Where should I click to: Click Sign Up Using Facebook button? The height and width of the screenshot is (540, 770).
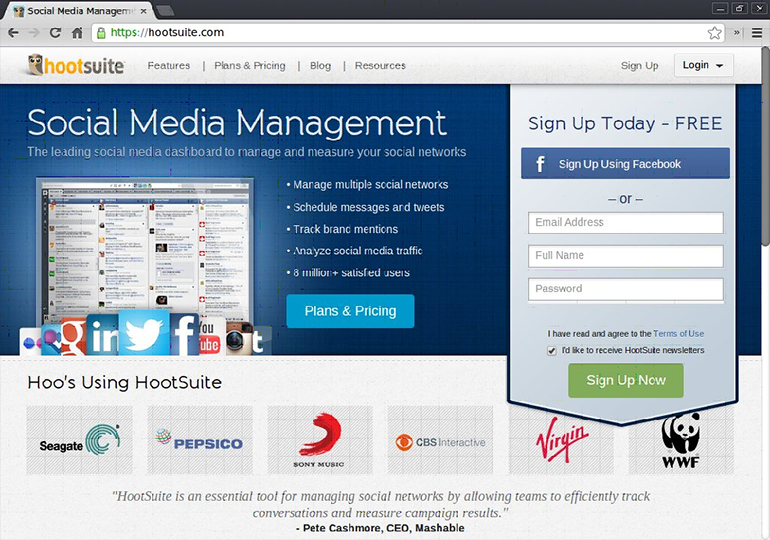click(625, 164)
